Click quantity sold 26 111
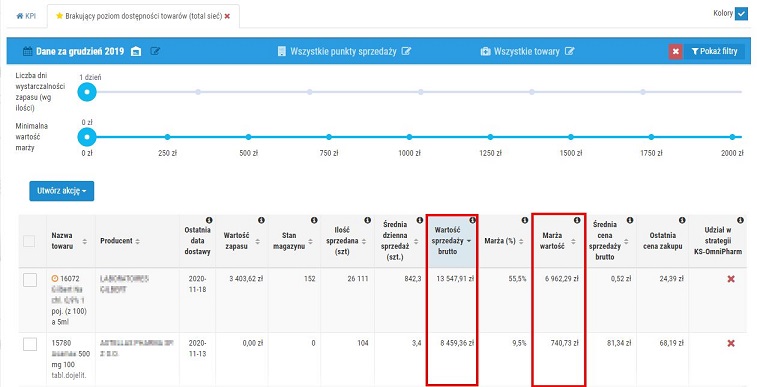This screenshot has width=757, height=387. click(x=358, y=279)
